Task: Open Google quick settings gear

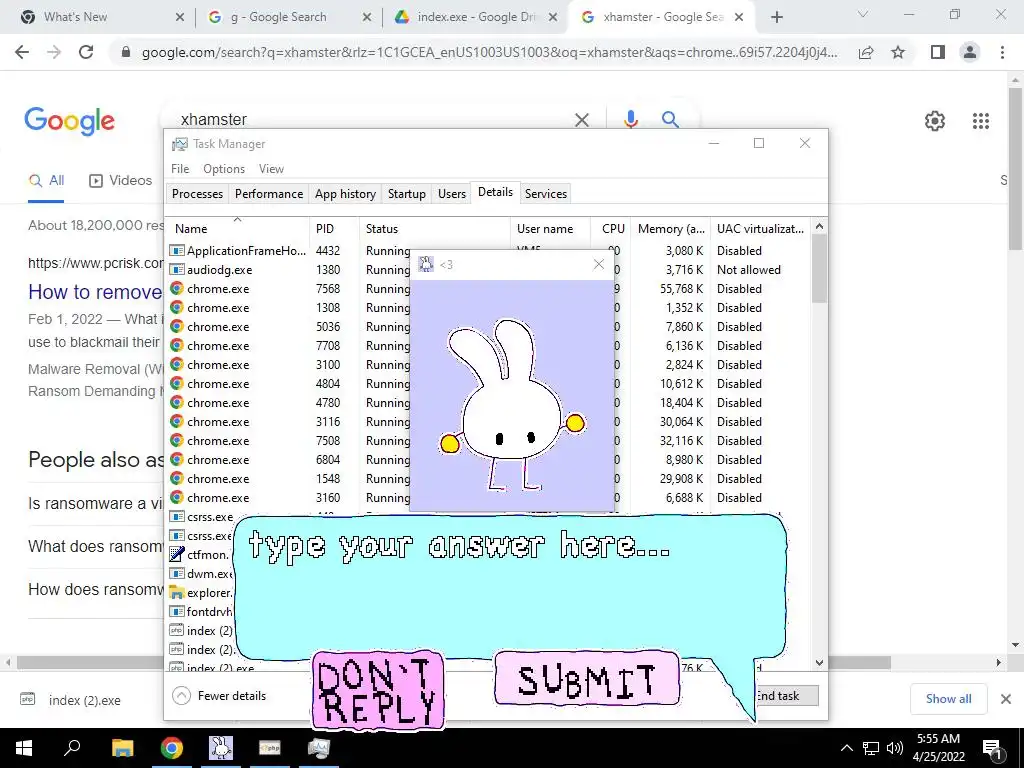Action: pyautogui.click(x=935, y=121)
